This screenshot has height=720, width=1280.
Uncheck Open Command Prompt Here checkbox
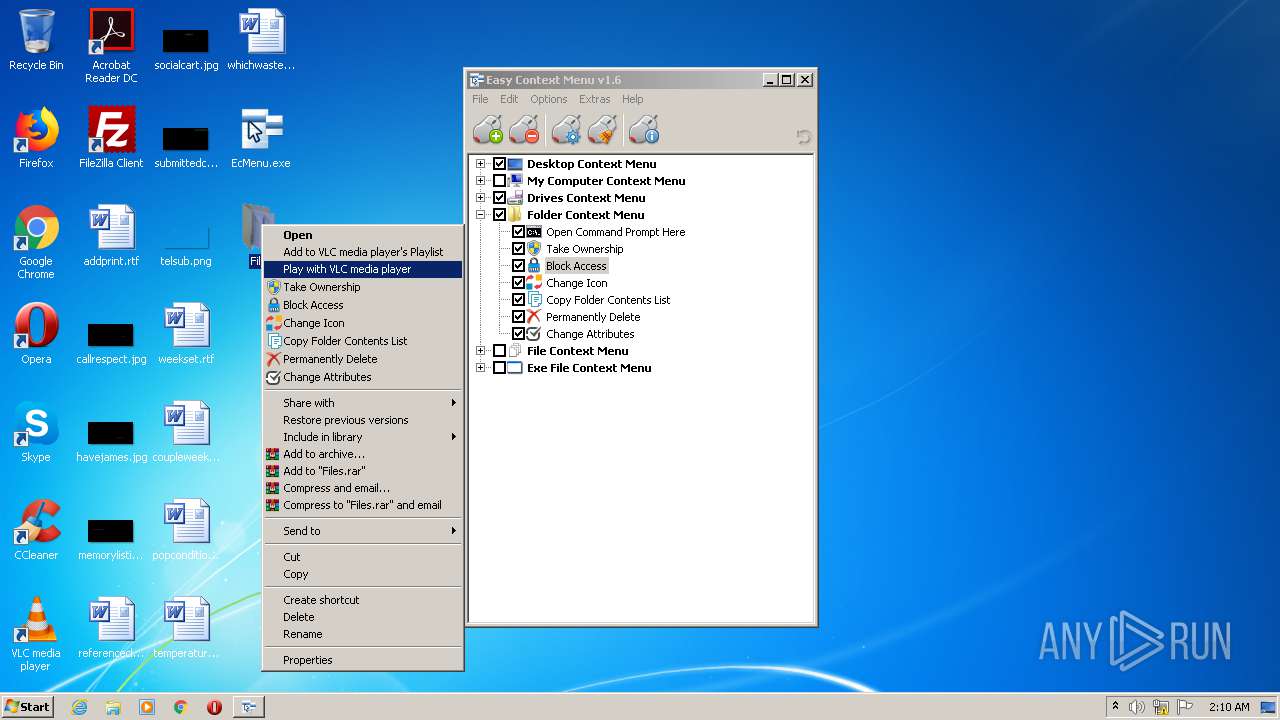[518, 232]
